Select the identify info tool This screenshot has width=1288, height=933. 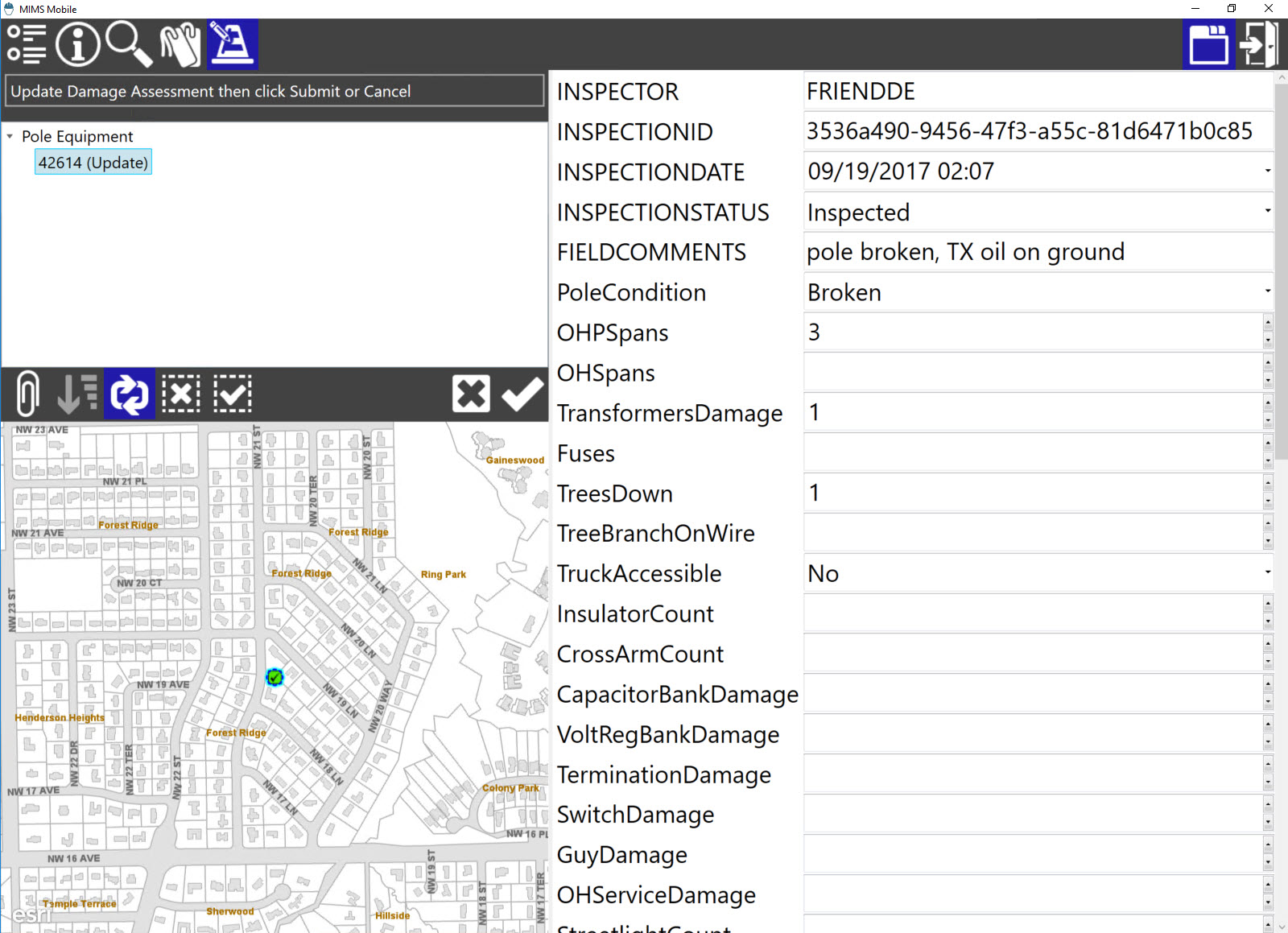77,44
